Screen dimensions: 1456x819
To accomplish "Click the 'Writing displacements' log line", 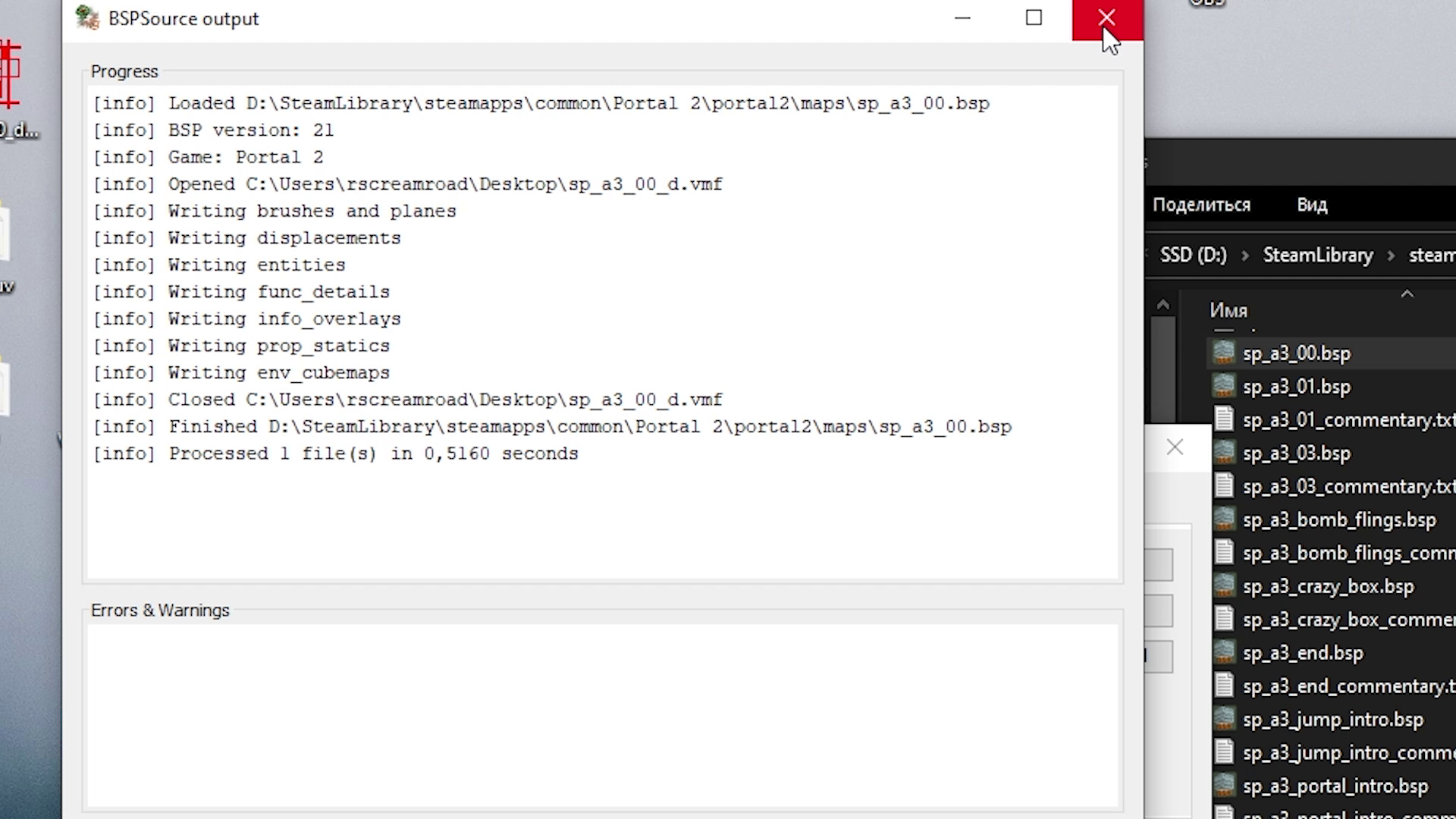I will coord(246,238).
